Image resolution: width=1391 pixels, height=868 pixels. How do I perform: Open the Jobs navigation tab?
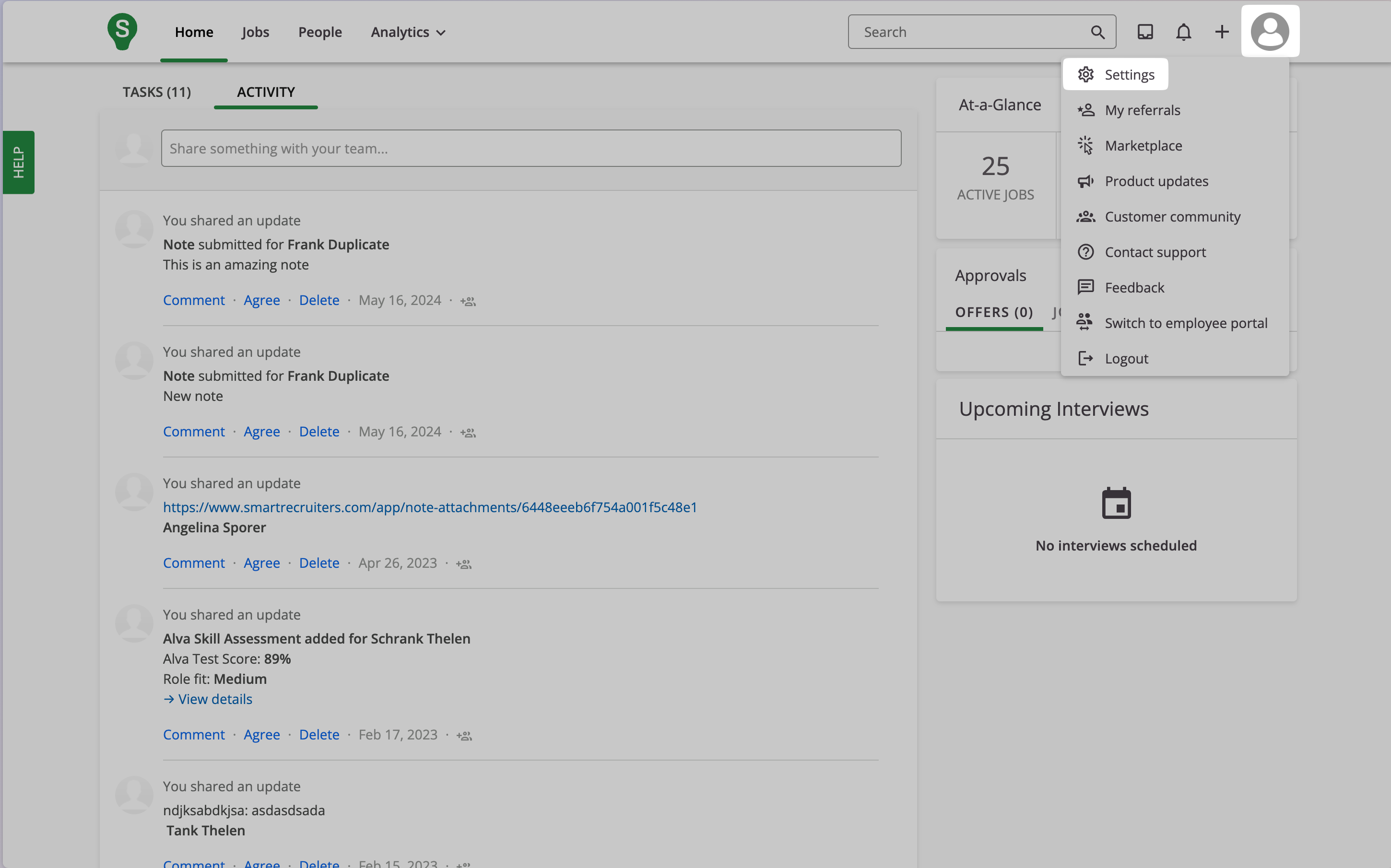tap(256, 32)
